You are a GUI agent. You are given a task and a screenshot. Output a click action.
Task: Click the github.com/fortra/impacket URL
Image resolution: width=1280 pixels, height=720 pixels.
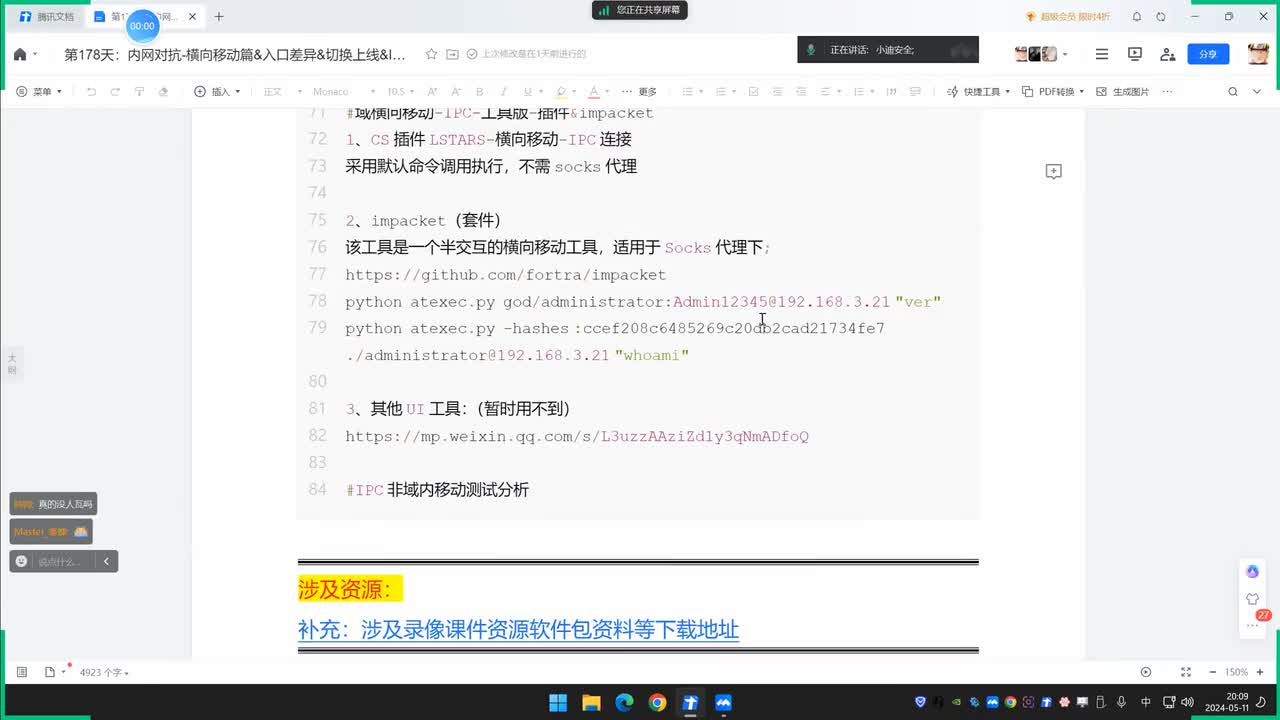[506, 275]
